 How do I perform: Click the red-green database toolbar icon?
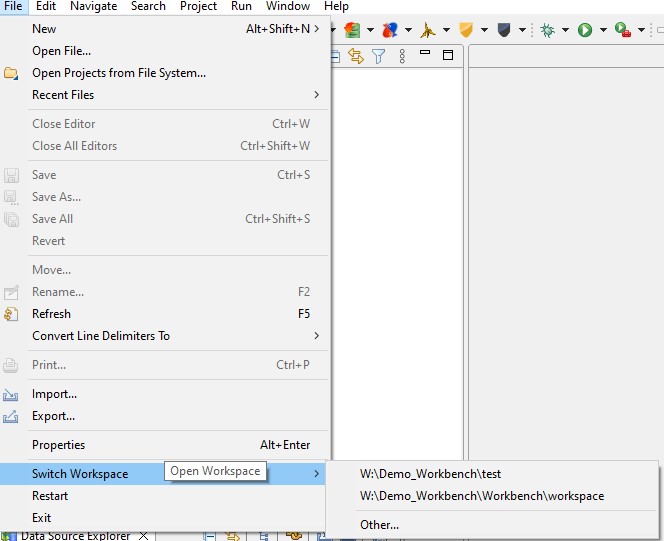tap(352, 30)
